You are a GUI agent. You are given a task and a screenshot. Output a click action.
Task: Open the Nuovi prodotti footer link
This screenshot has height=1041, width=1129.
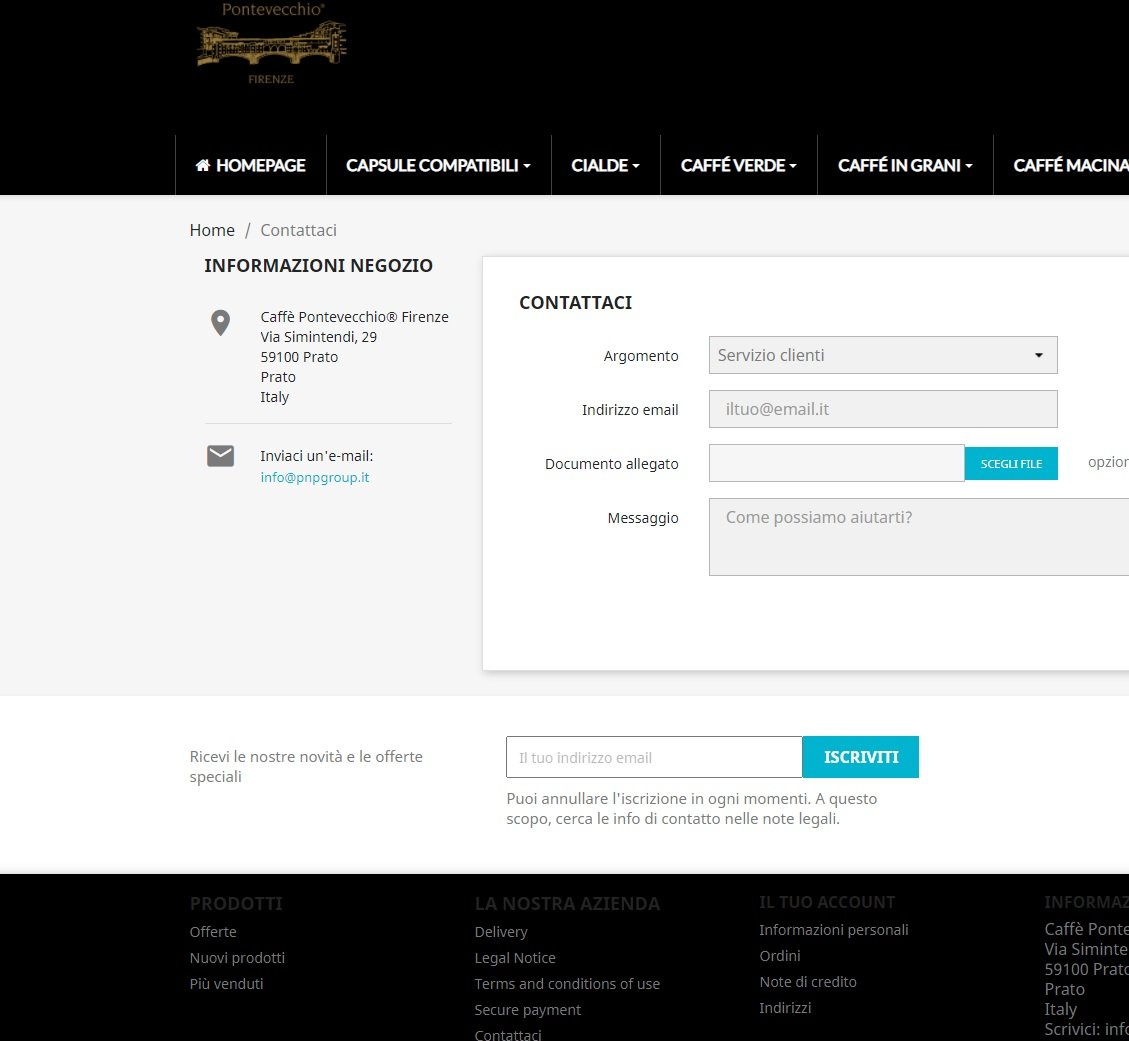click(x=237, y=957)
